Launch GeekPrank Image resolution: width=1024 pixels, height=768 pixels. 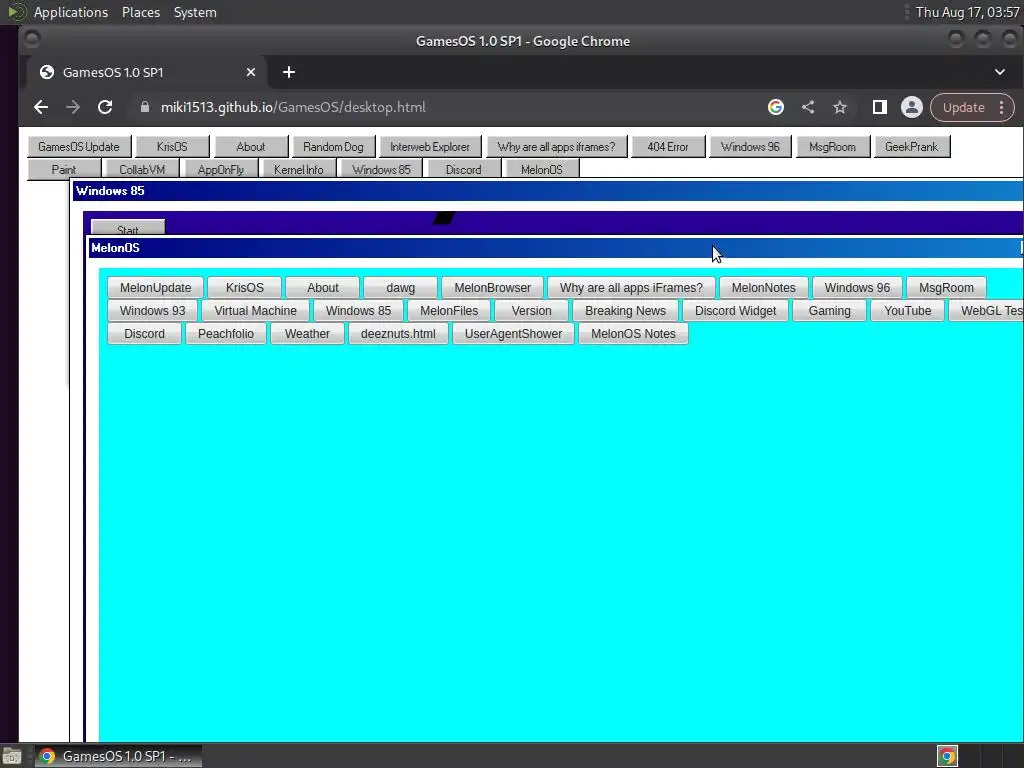click(x=912, y=146)
